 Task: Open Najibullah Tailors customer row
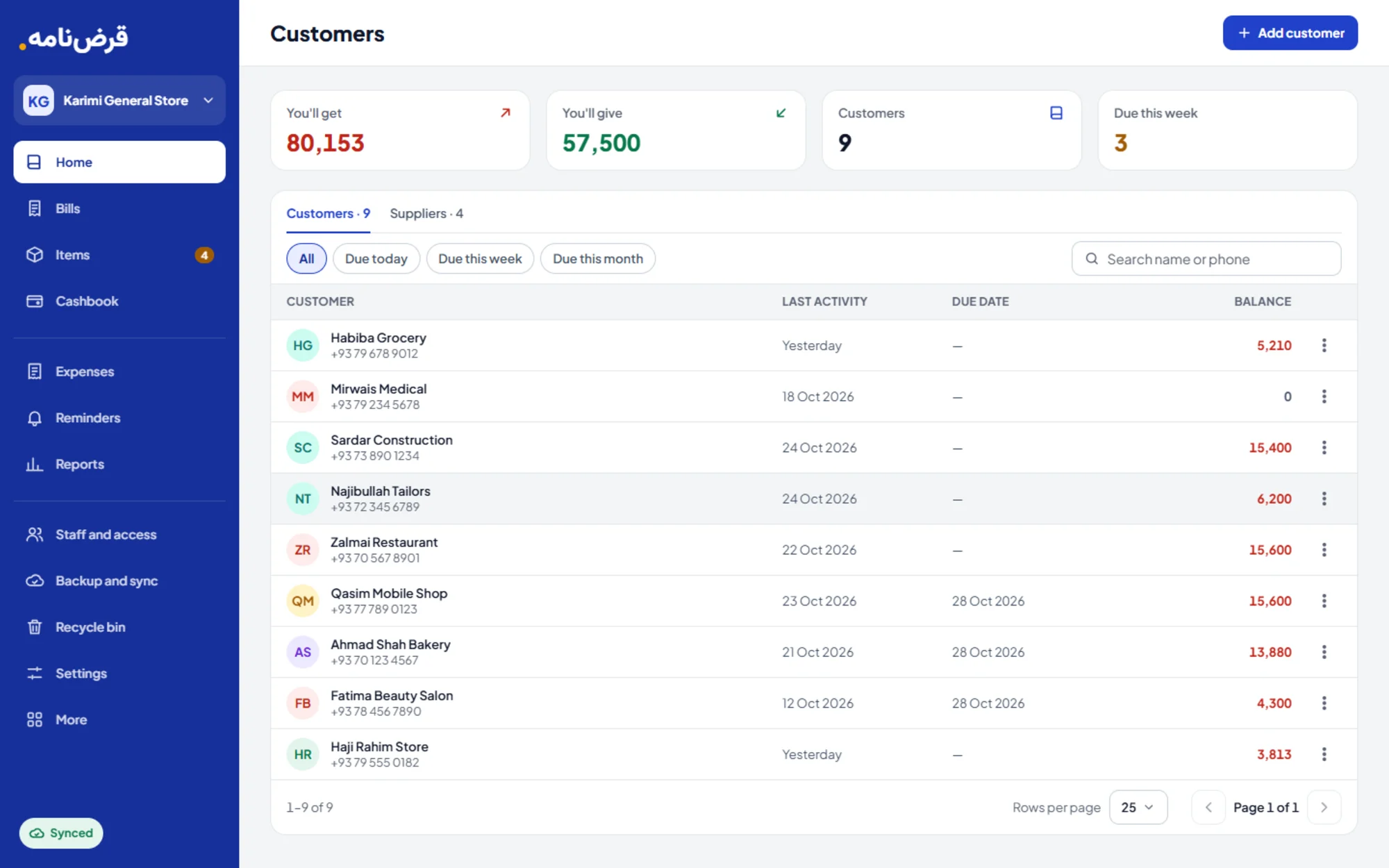[x=814, y=499]
